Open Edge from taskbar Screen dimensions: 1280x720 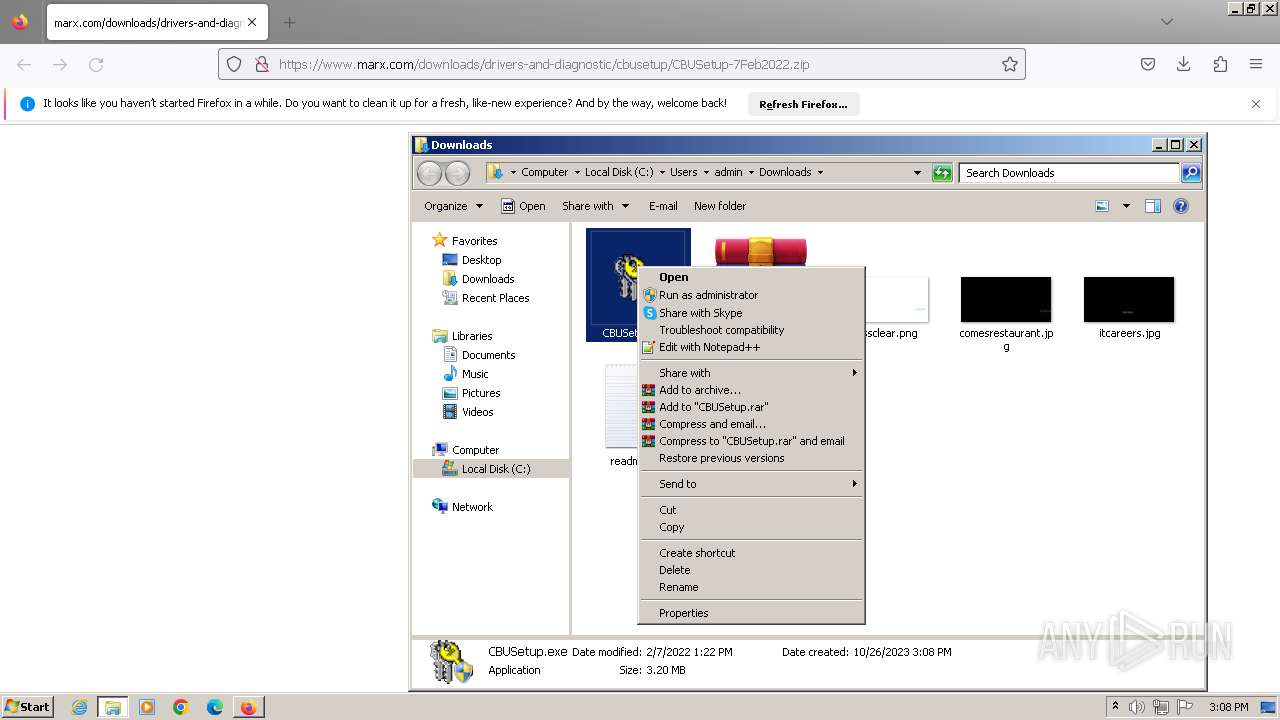pyautogui.click(x=215, y=707)
